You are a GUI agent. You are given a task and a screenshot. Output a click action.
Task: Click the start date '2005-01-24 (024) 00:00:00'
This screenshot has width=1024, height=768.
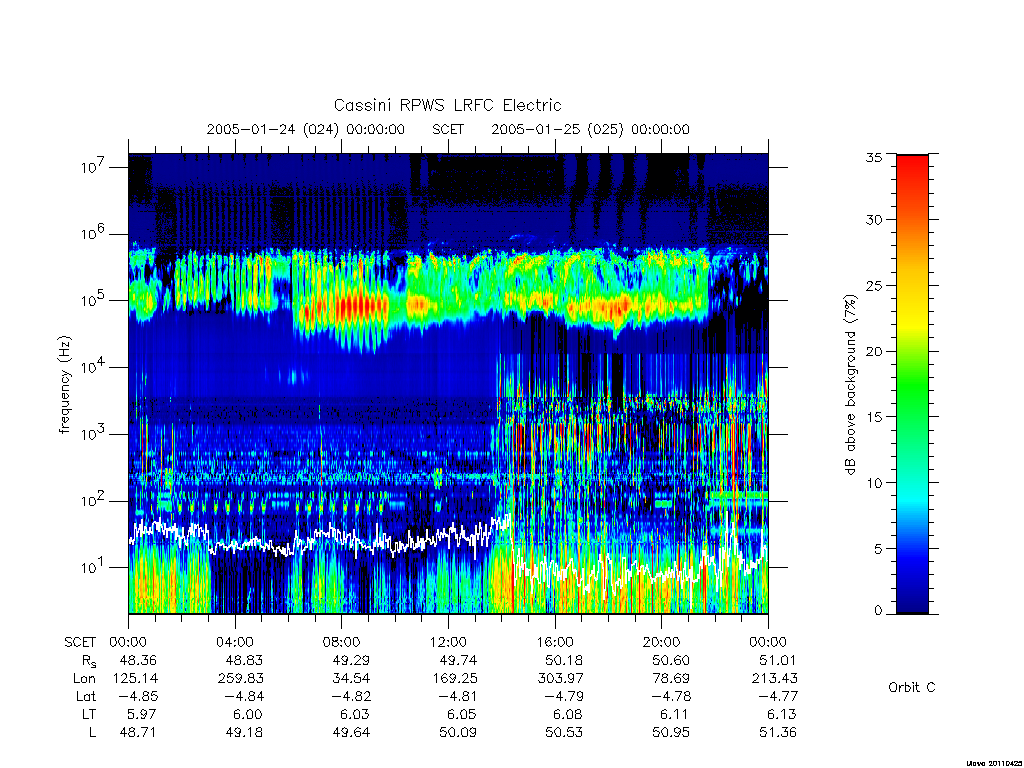(x=306, y=129)
